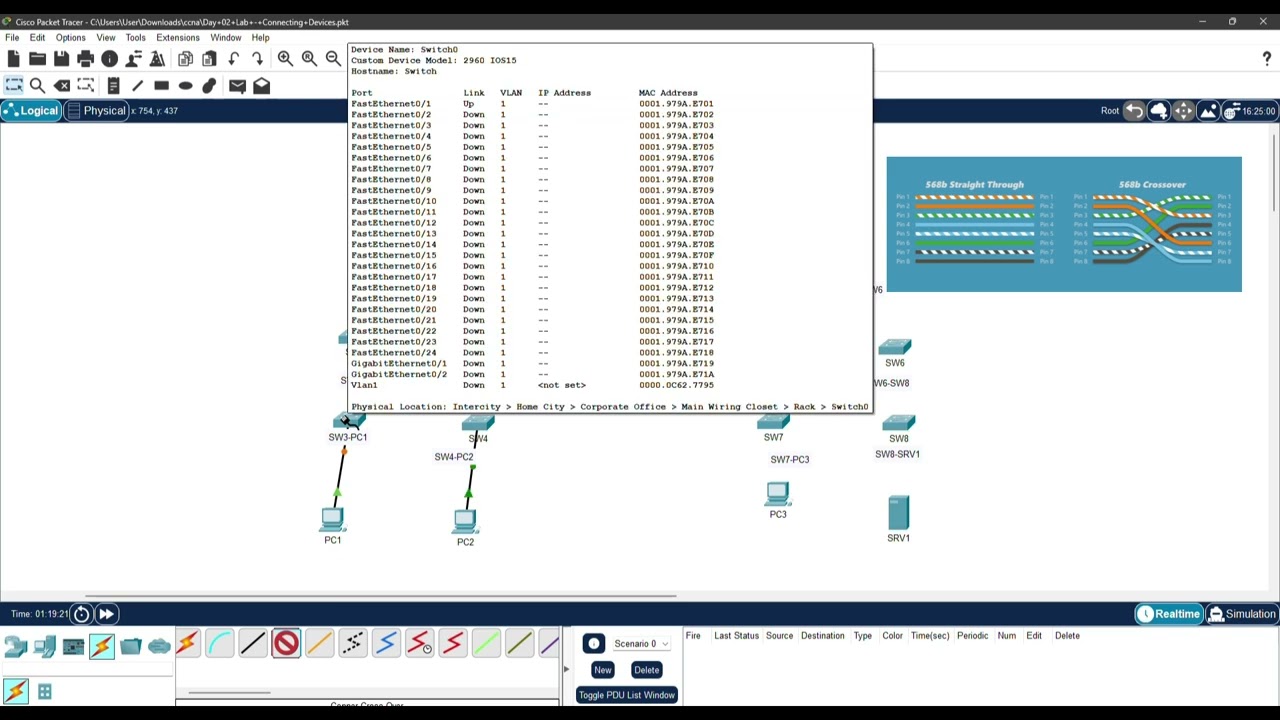Open the Activity Wizard icon
This screenshot has height=720, width=1280.
tap(133, 59)
